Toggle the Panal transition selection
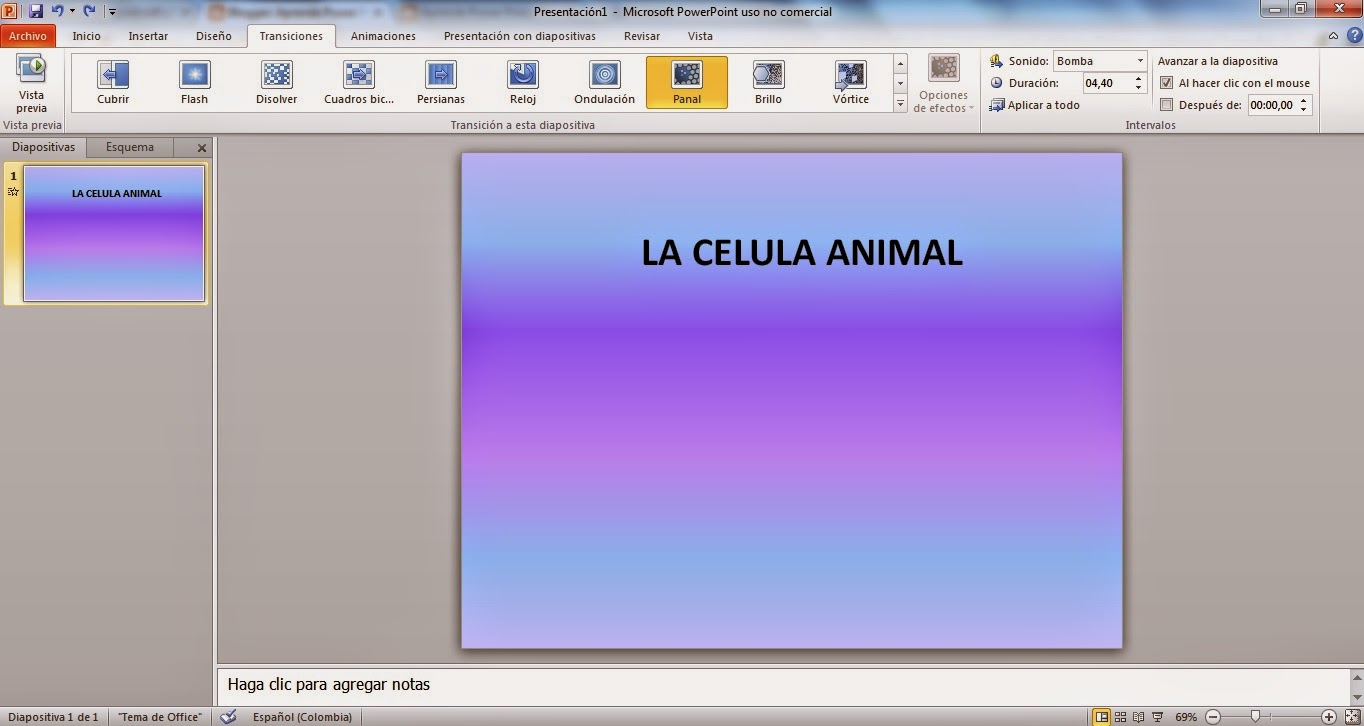This screenshot has width=1364, height=726. coord(686,80)
